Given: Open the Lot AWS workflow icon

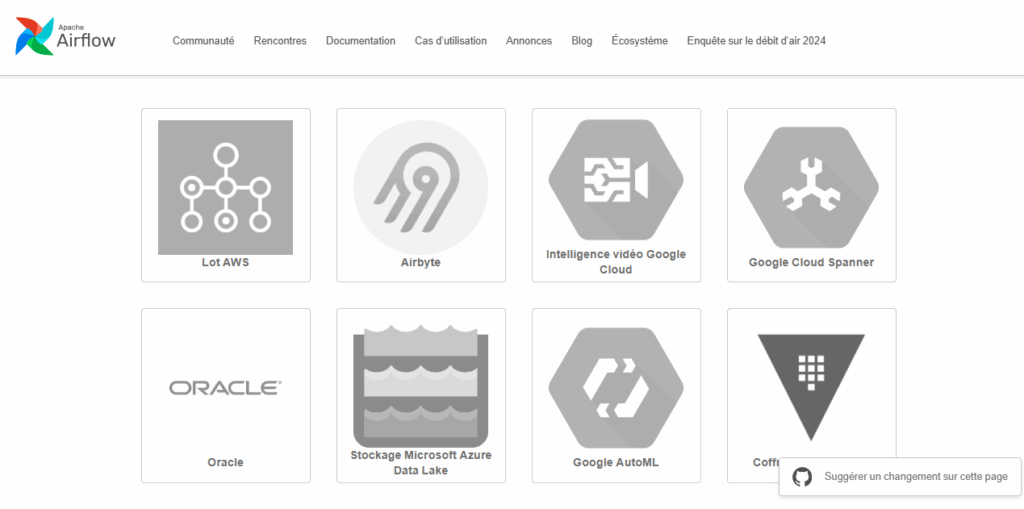Looking at the screenshot, I should pos(226,187).
